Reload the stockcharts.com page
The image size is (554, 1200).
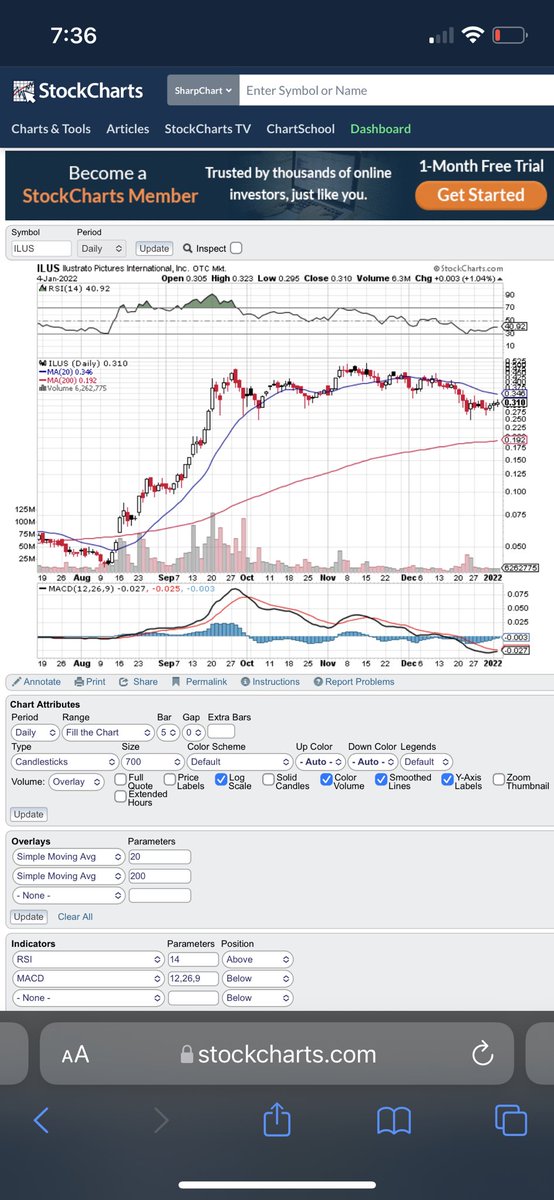point(482,1053)
